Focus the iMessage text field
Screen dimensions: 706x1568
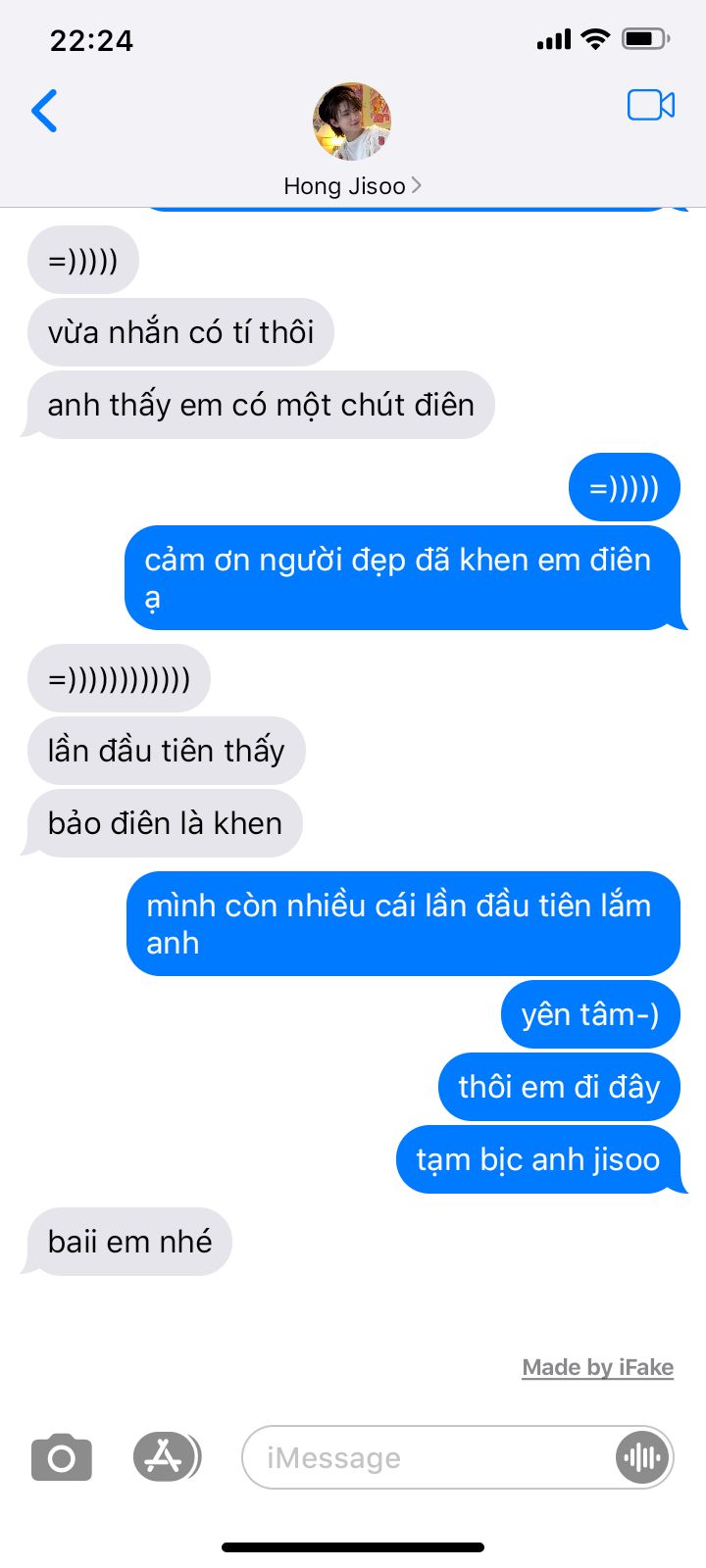coord(458,1458)
